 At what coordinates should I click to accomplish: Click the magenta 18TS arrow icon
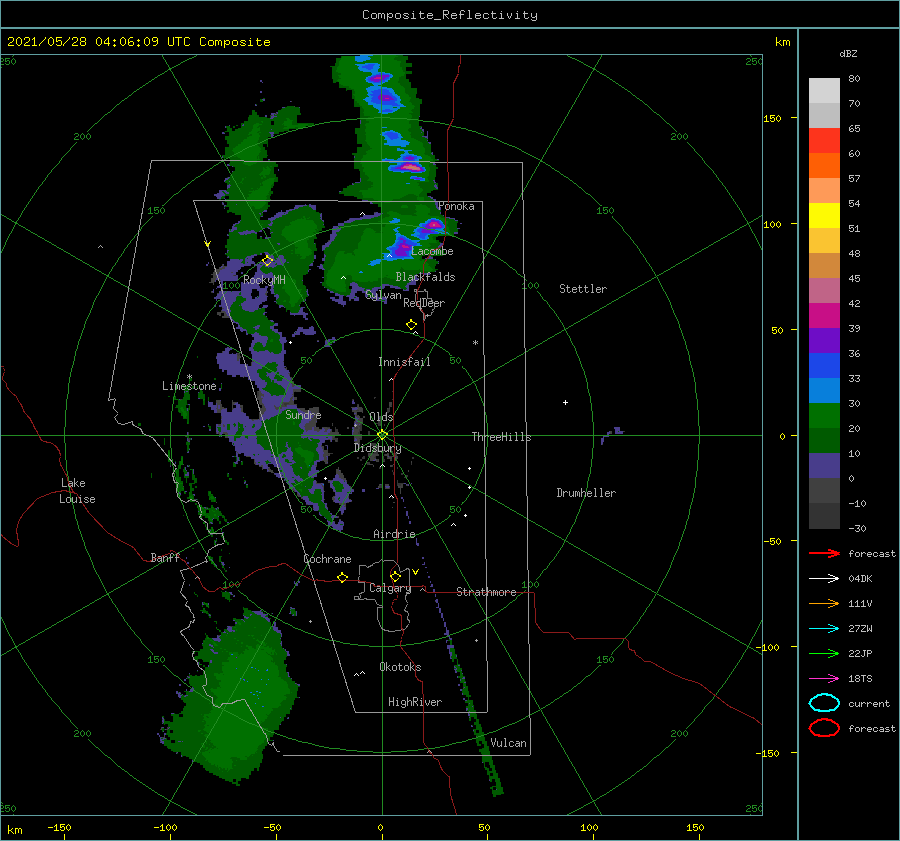824,679
